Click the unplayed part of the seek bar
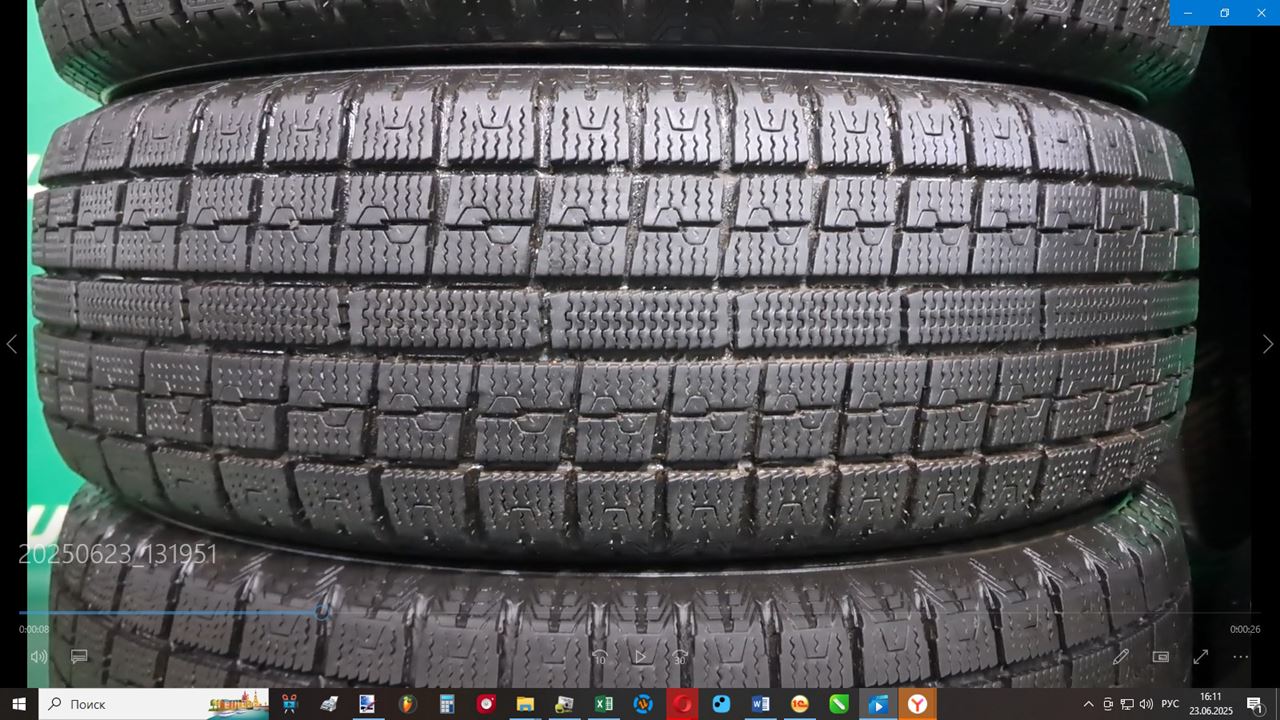 [795, 612]
